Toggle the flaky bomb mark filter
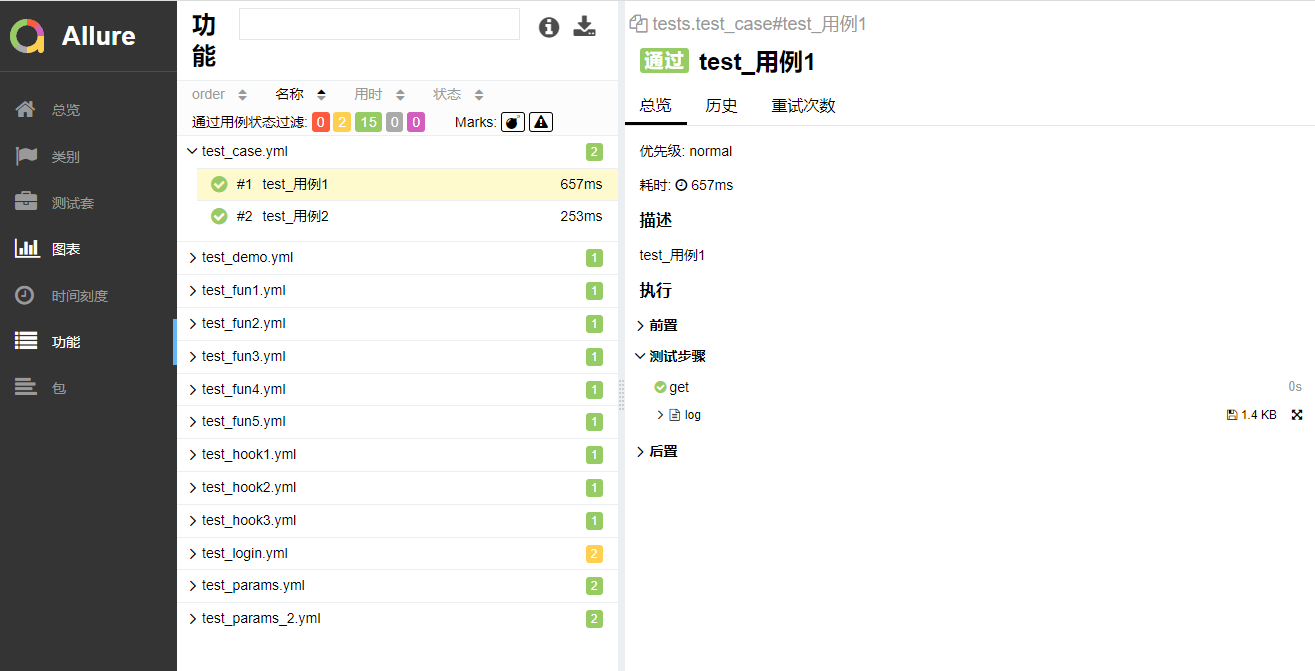This screenshot has height=671, width=1315. [x=513, y=122]
